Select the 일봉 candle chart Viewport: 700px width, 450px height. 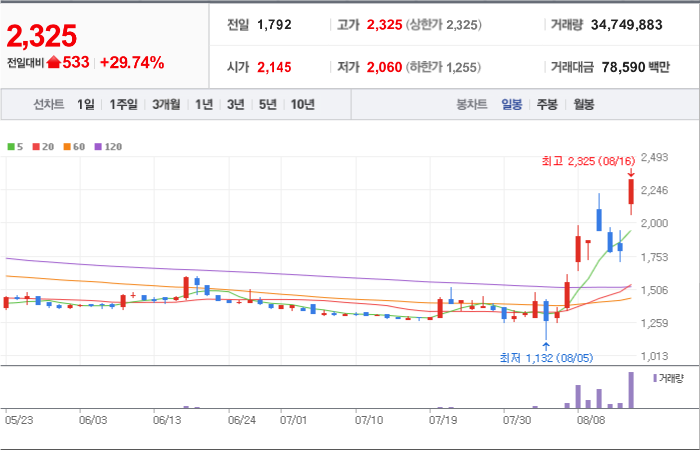pyautogui.click(x=512, y=105)
